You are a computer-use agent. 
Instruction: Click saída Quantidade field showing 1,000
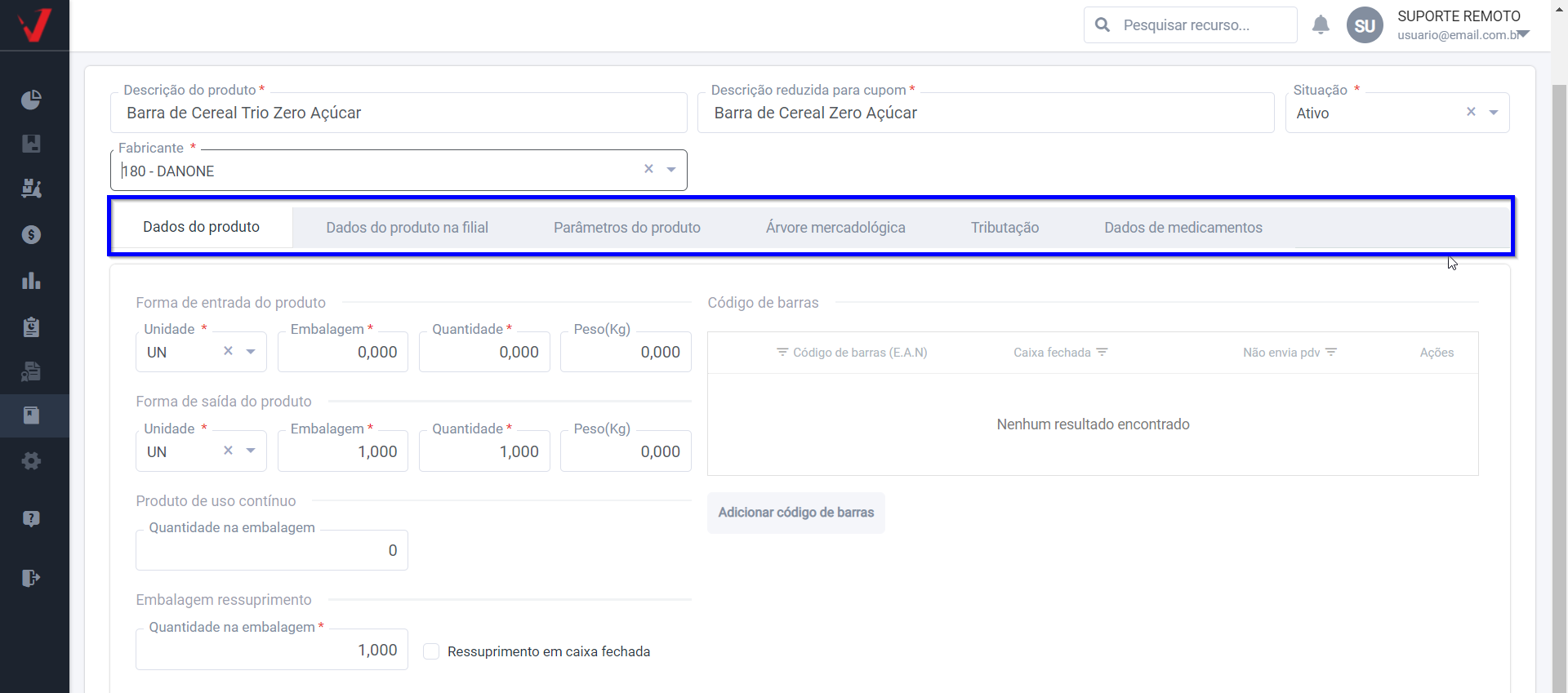484,451
